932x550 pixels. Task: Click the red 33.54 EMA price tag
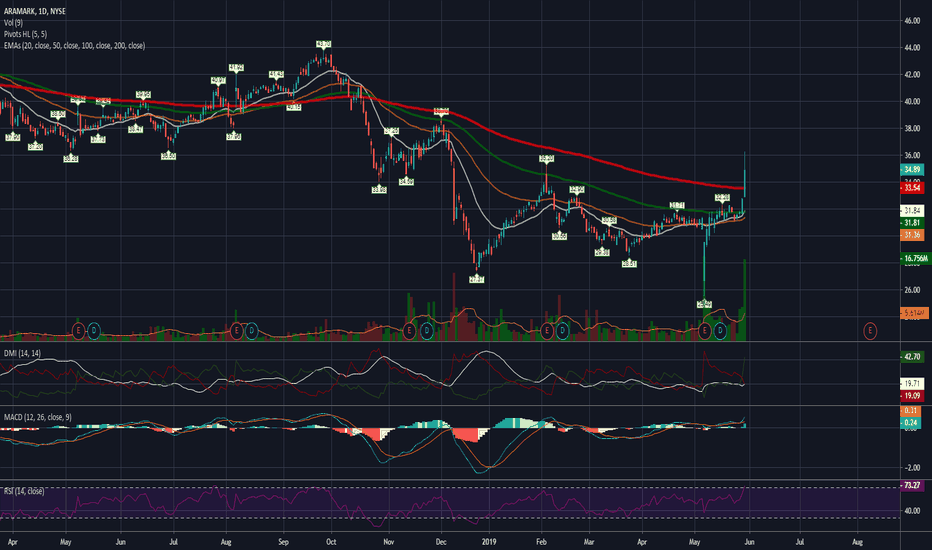click(912, 188)
